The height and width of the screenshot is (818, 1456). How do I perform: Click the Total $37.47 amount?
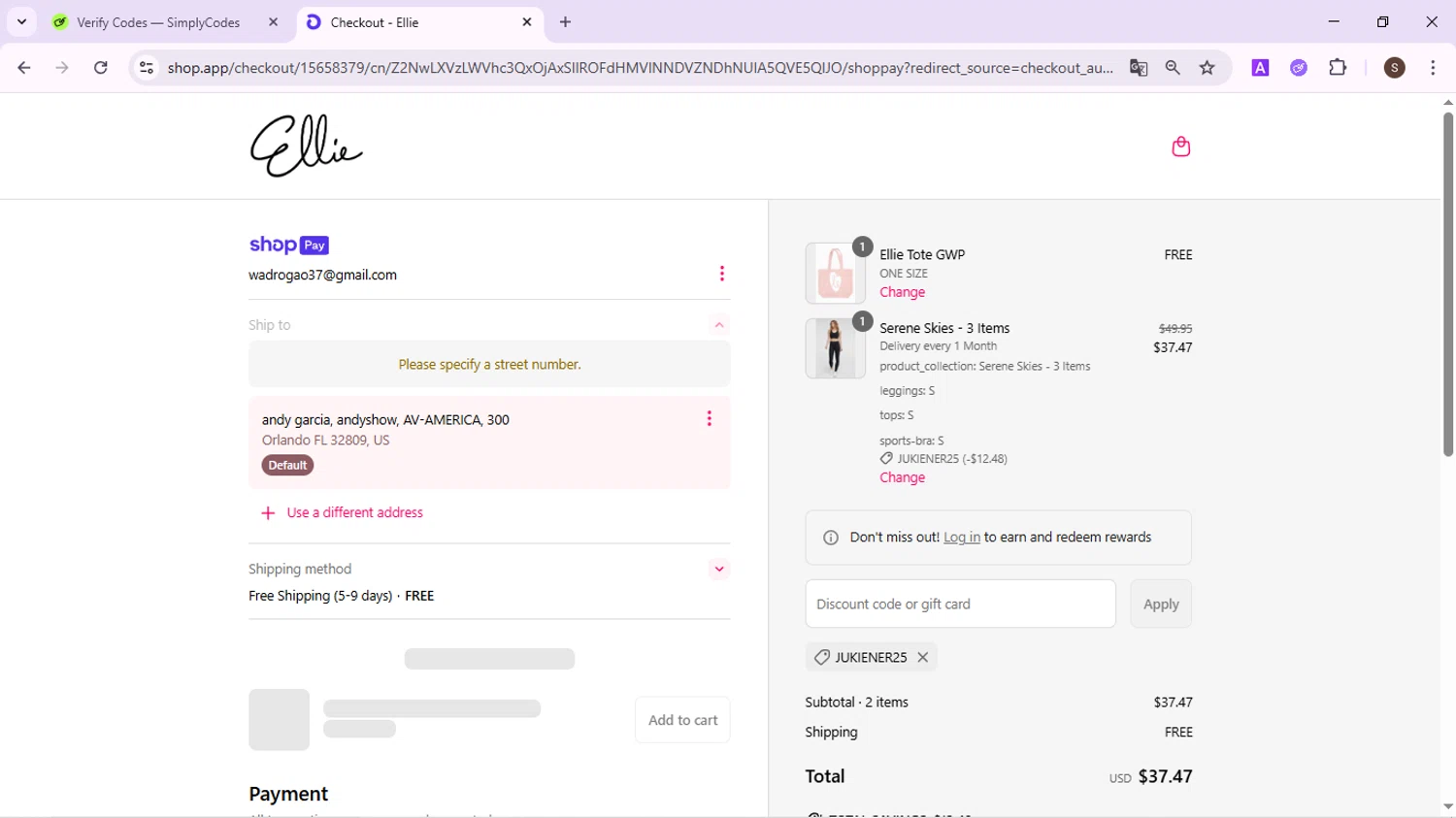point(1165,776)
